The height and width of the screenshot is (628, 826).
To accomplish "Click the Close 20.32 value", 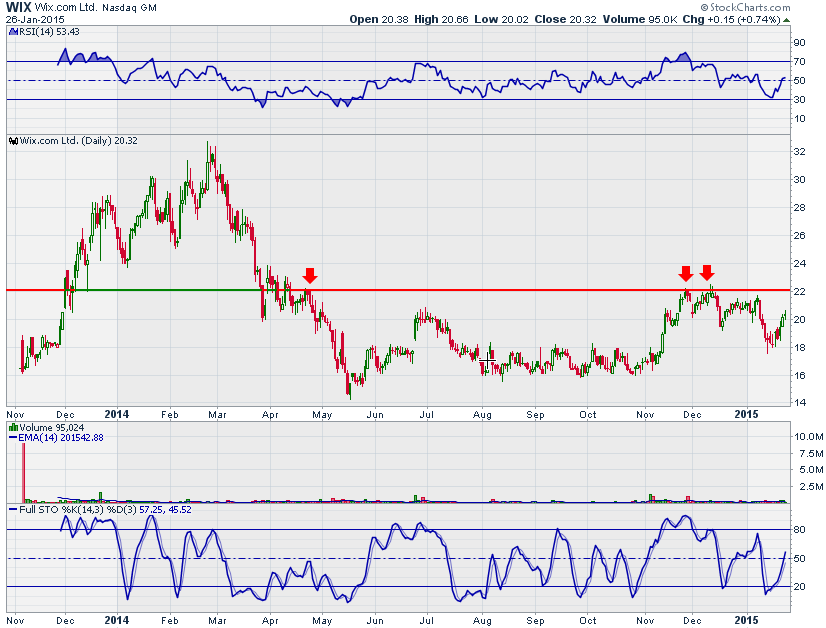I will tap(565, 19).
